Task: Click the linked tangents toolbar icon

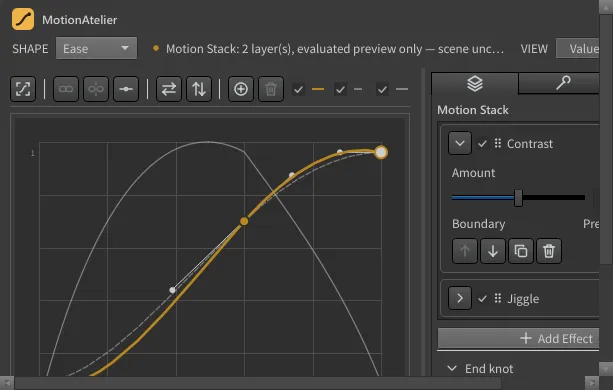Action: (66, 89)
